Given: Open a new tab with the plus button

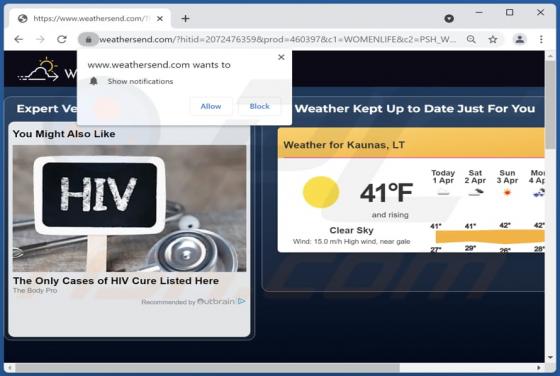Looking at the screenshot, I should click(185, 19).
